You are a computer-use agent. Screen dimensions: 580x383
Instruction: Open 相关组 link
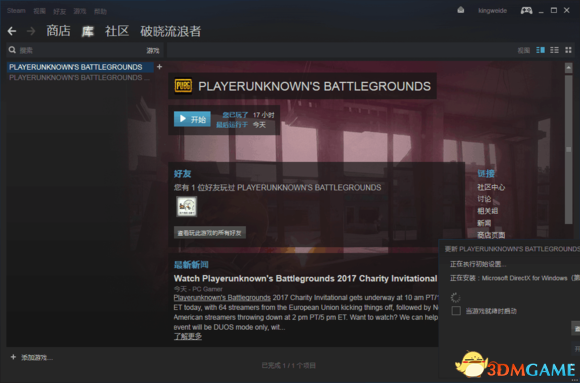click(488, 211)
